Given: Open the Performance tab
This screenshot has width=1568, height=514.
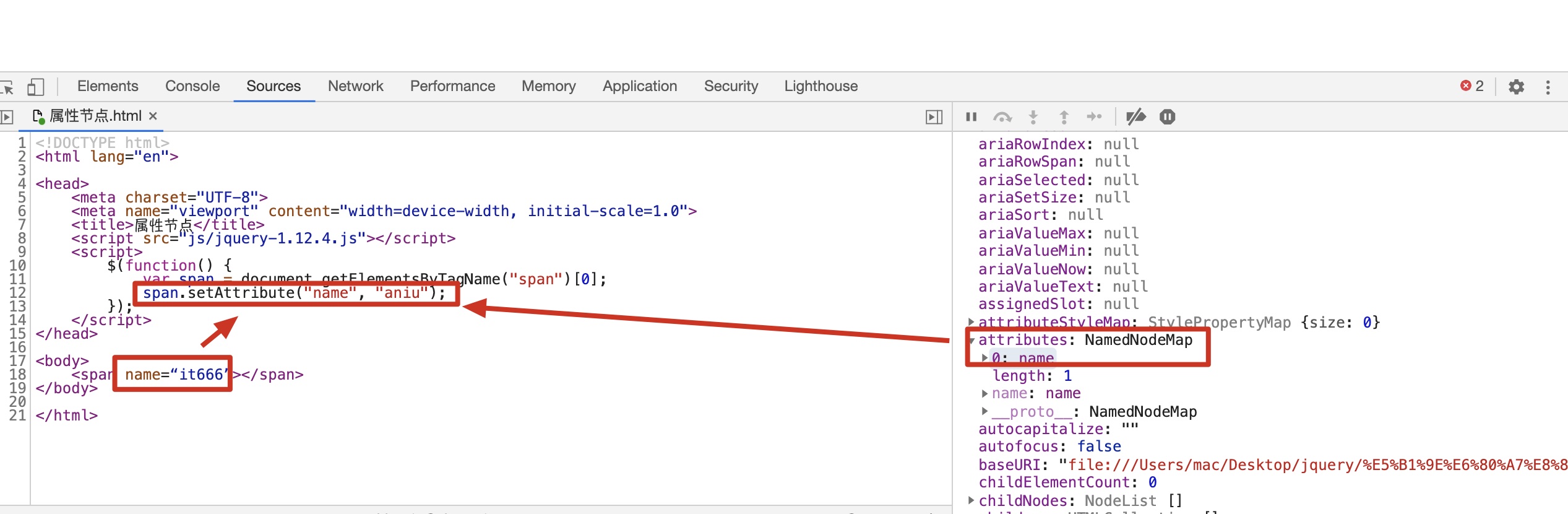Looking at the screenshot, I should point(452,86).
